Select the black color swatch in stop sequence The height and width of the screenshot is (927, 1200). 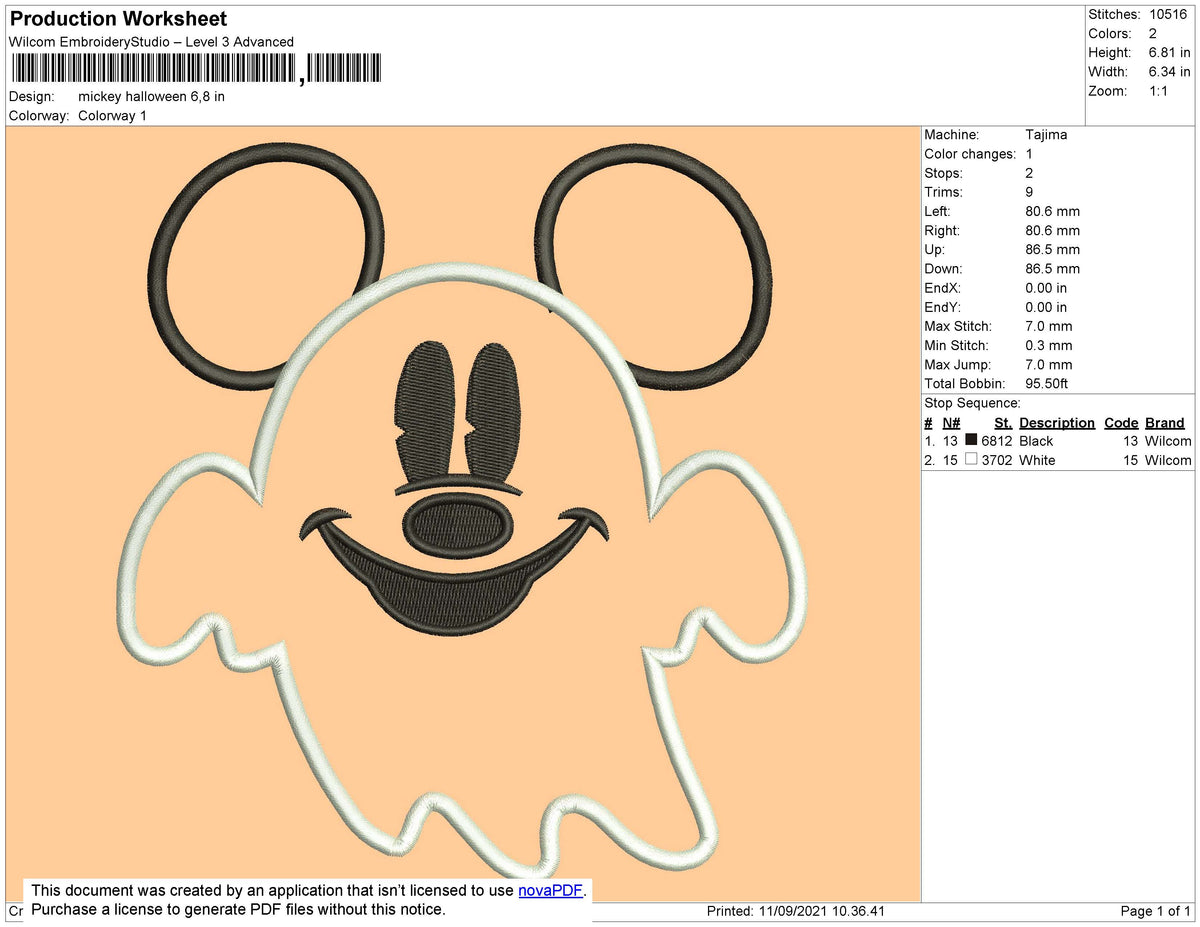971,440
